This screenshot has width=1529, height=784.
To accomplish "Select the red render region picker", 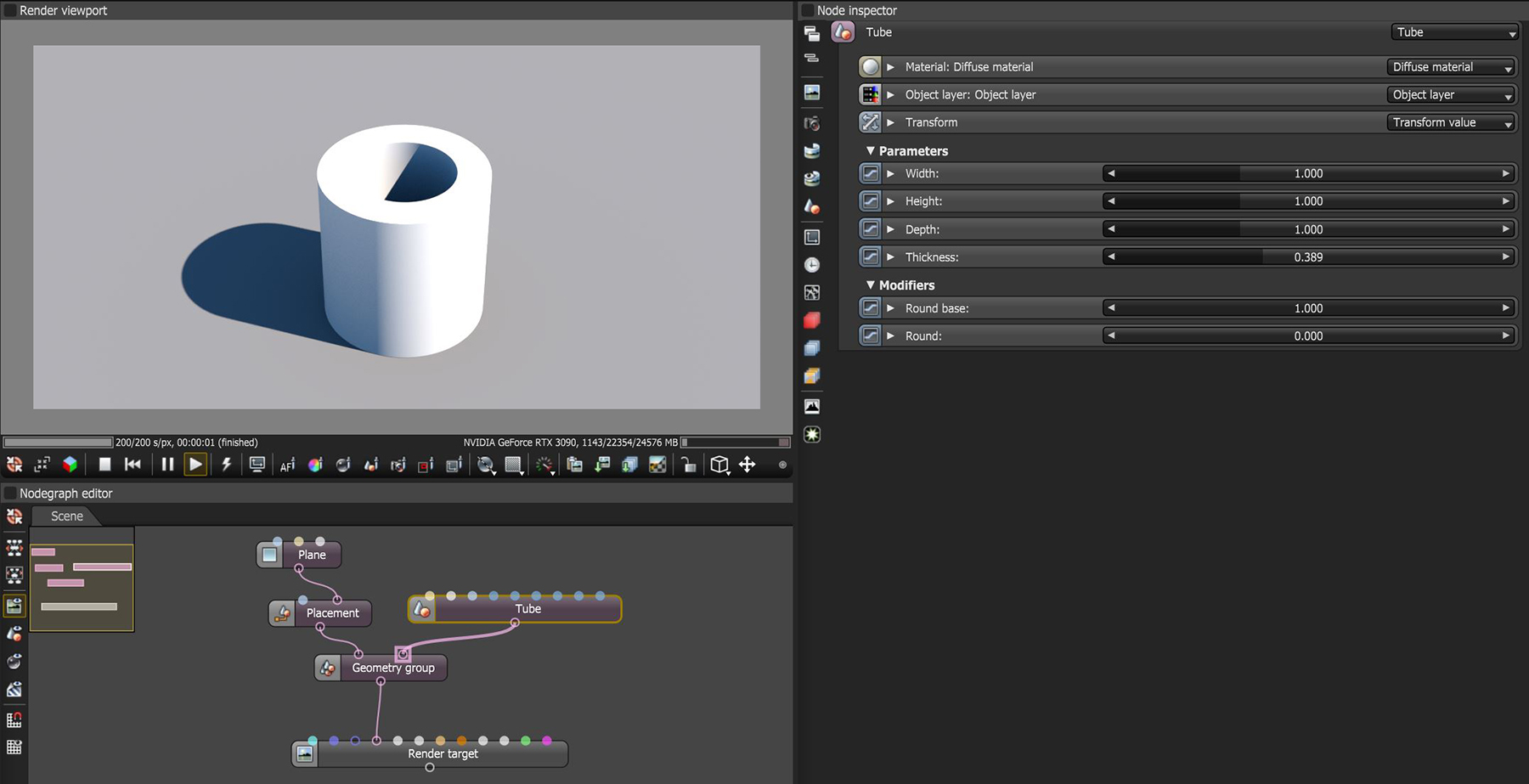I will pos(426,465).
